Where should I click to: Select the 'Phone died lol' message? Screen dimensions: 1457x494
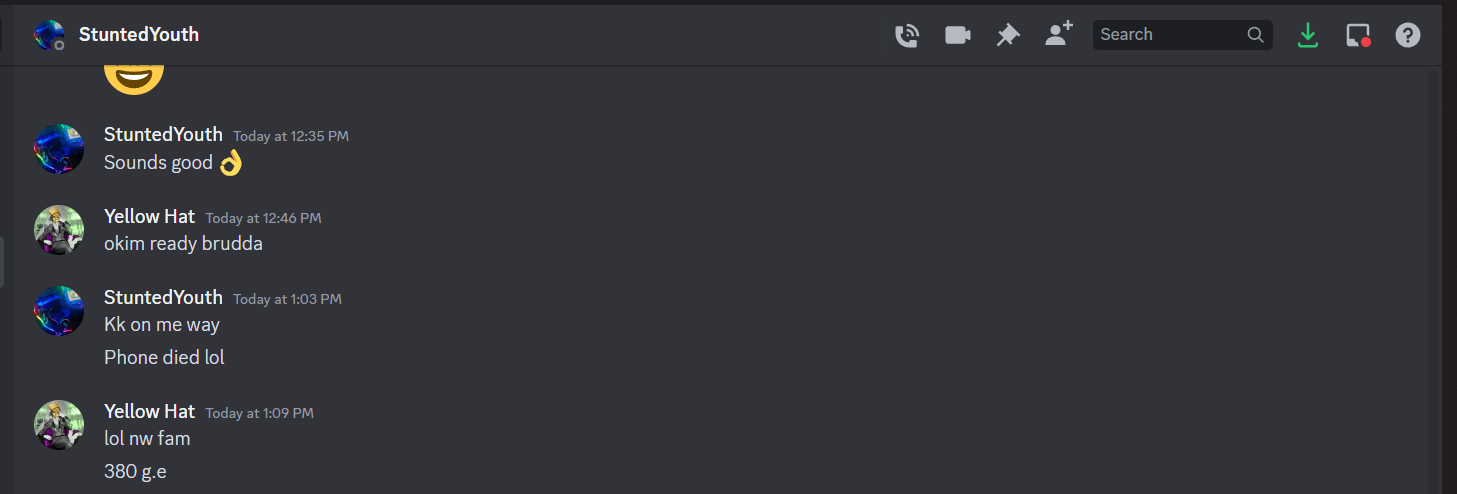(164, 357)
